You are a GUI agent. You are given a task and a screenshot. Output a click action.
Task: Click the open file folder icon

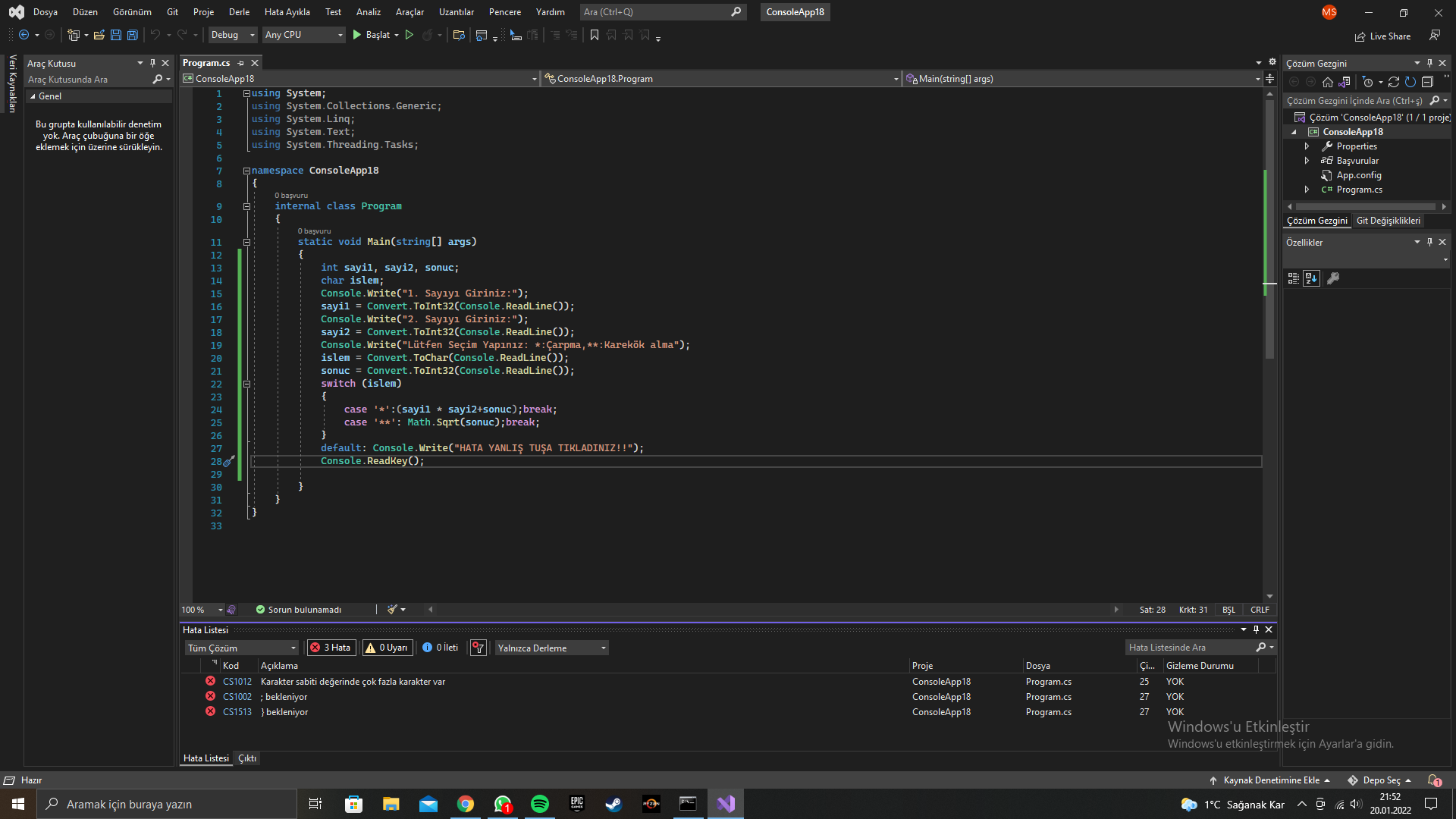click(x=99, y=35)
